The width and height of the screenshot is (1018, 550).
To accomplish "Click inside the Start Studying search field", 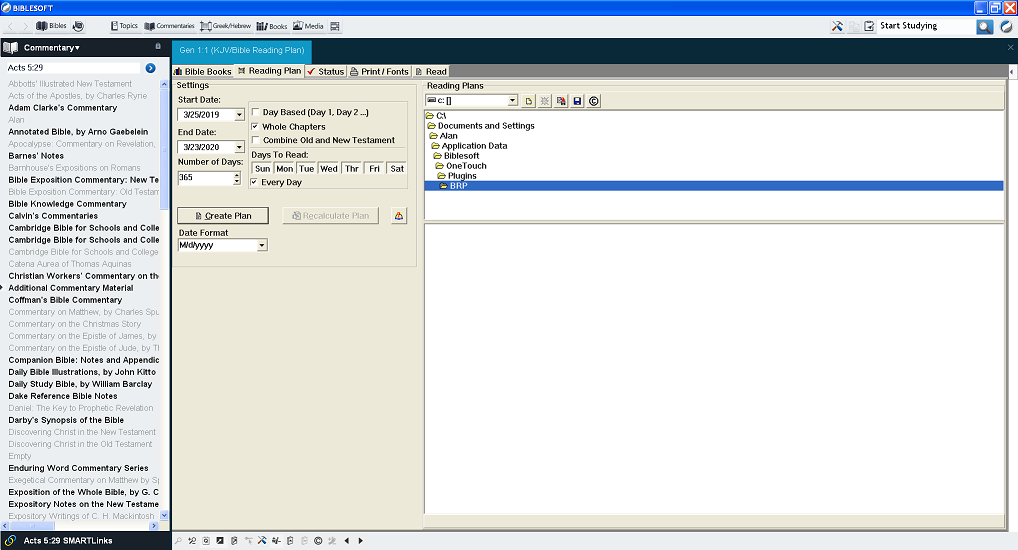I will pyautogui.click(x=926, y=26).
